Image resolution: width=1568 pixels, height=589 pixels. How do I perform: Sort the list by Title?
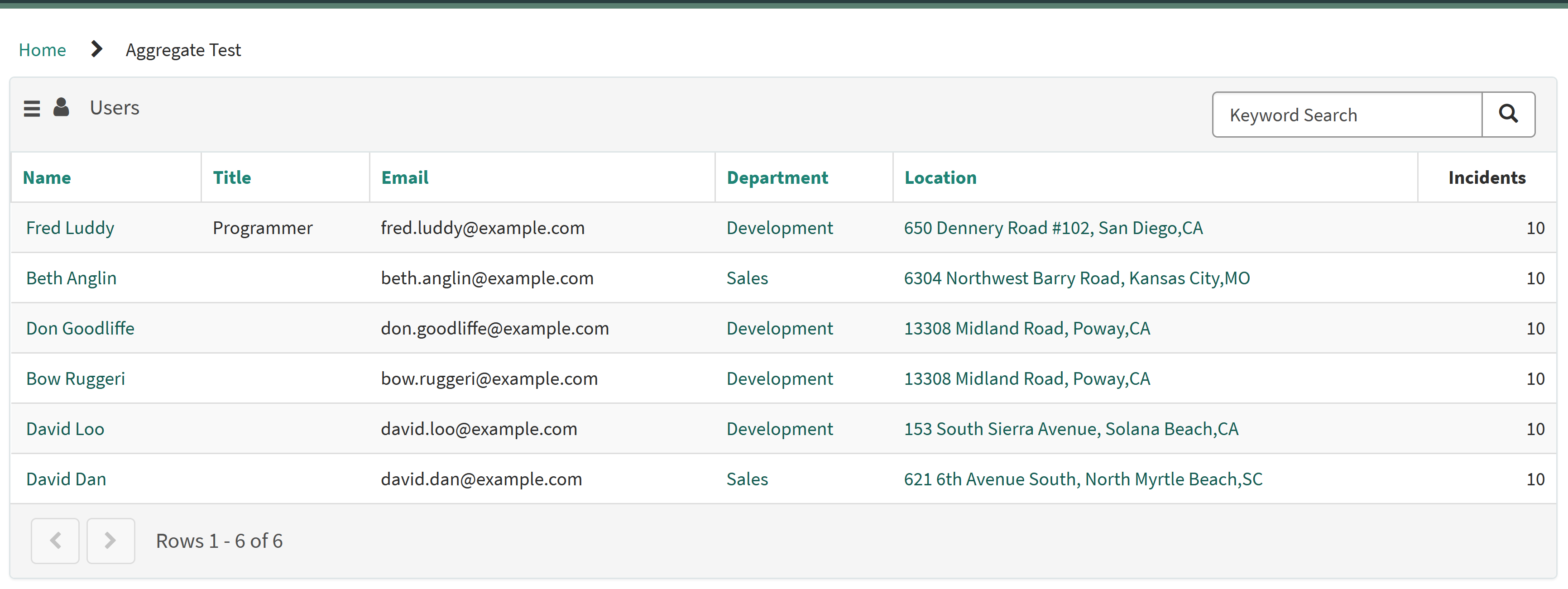[x=232, y=177]
